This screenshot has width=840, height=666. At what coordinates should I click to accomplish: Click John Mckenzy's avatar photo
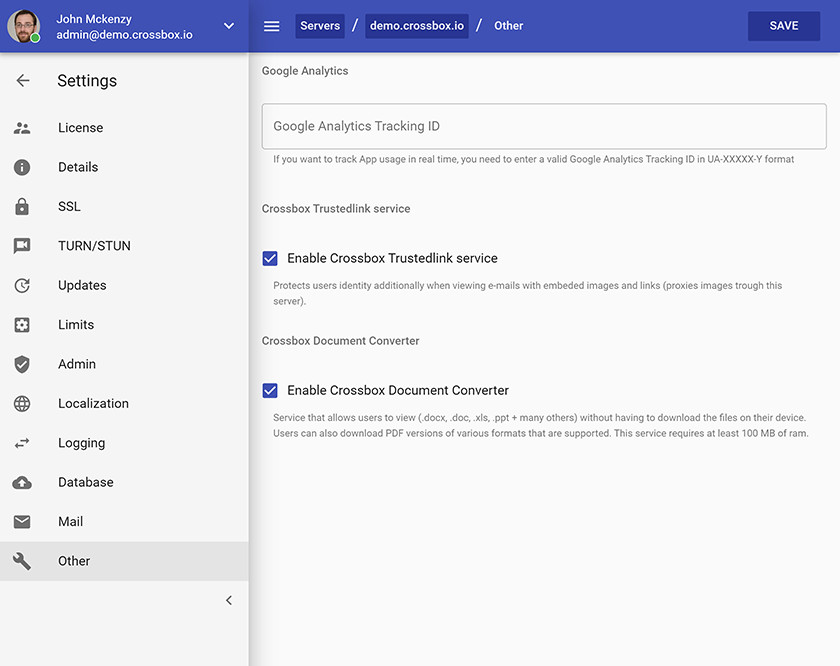pos(23,26)
